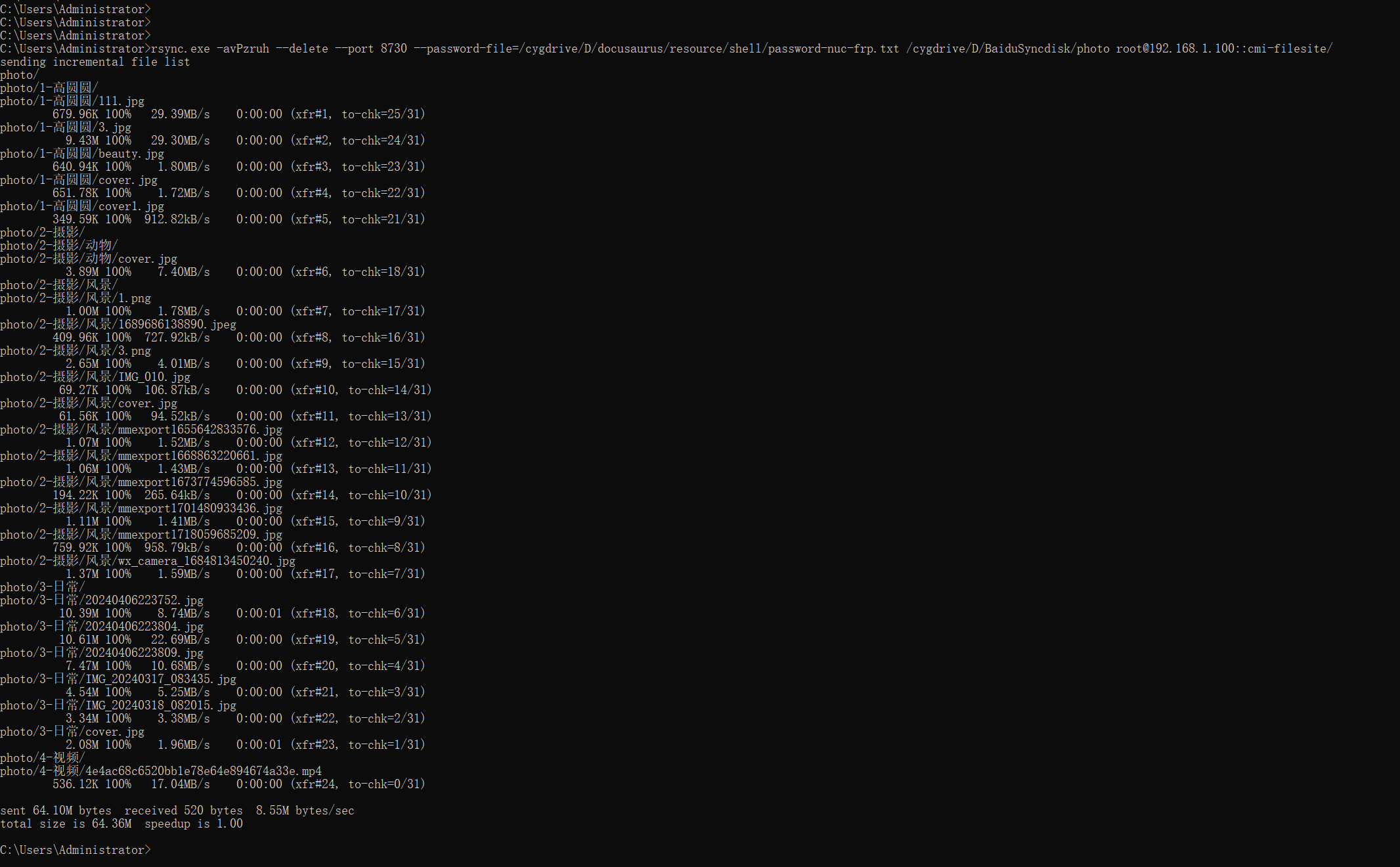Image resolution: width=1400 pixels, height=867 pixels.
Task: Click the mmexport1673774596585.jpg line
Action: [x=141, y=482]
